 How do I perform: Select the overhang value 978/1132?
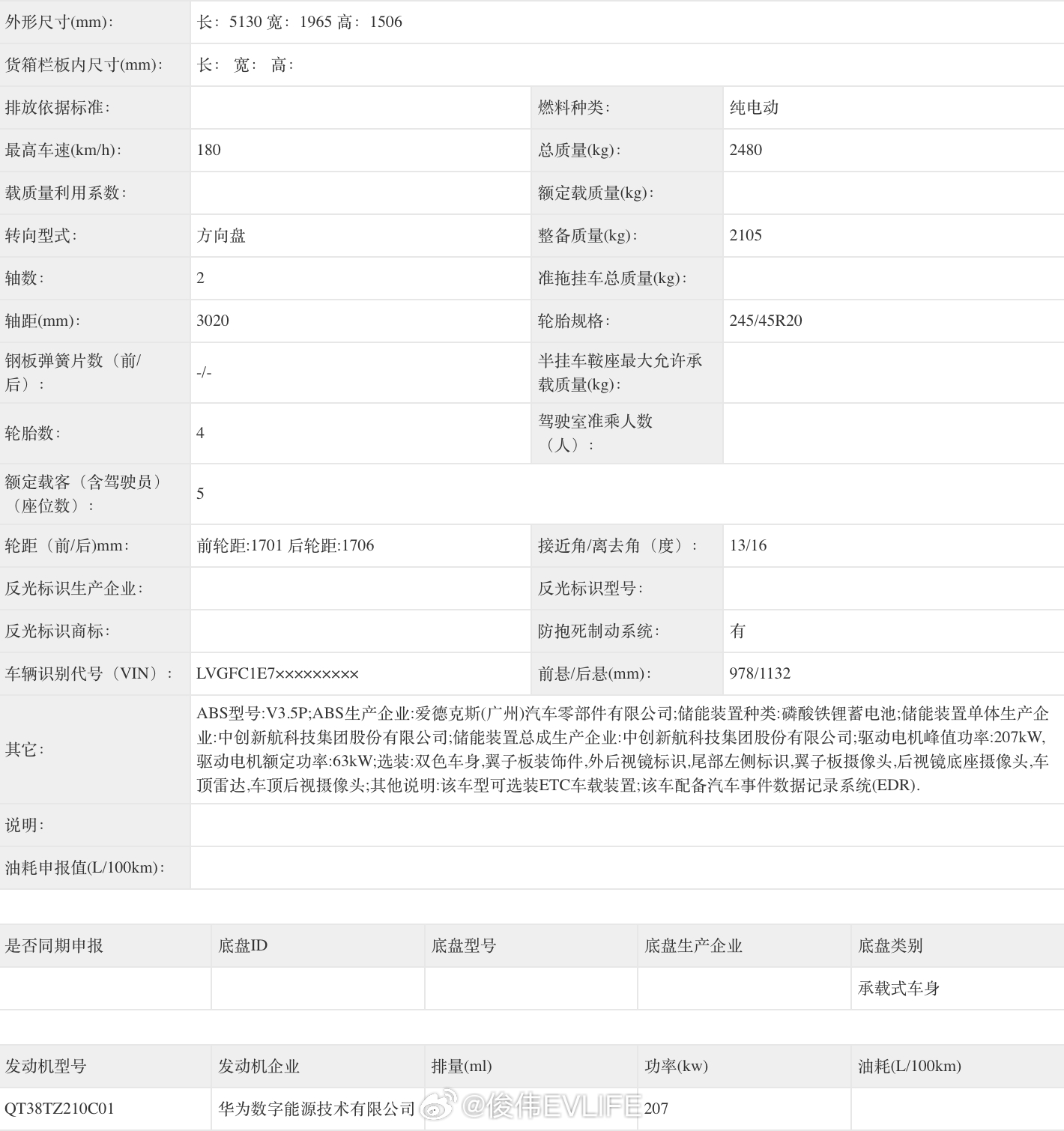[760, 673]
